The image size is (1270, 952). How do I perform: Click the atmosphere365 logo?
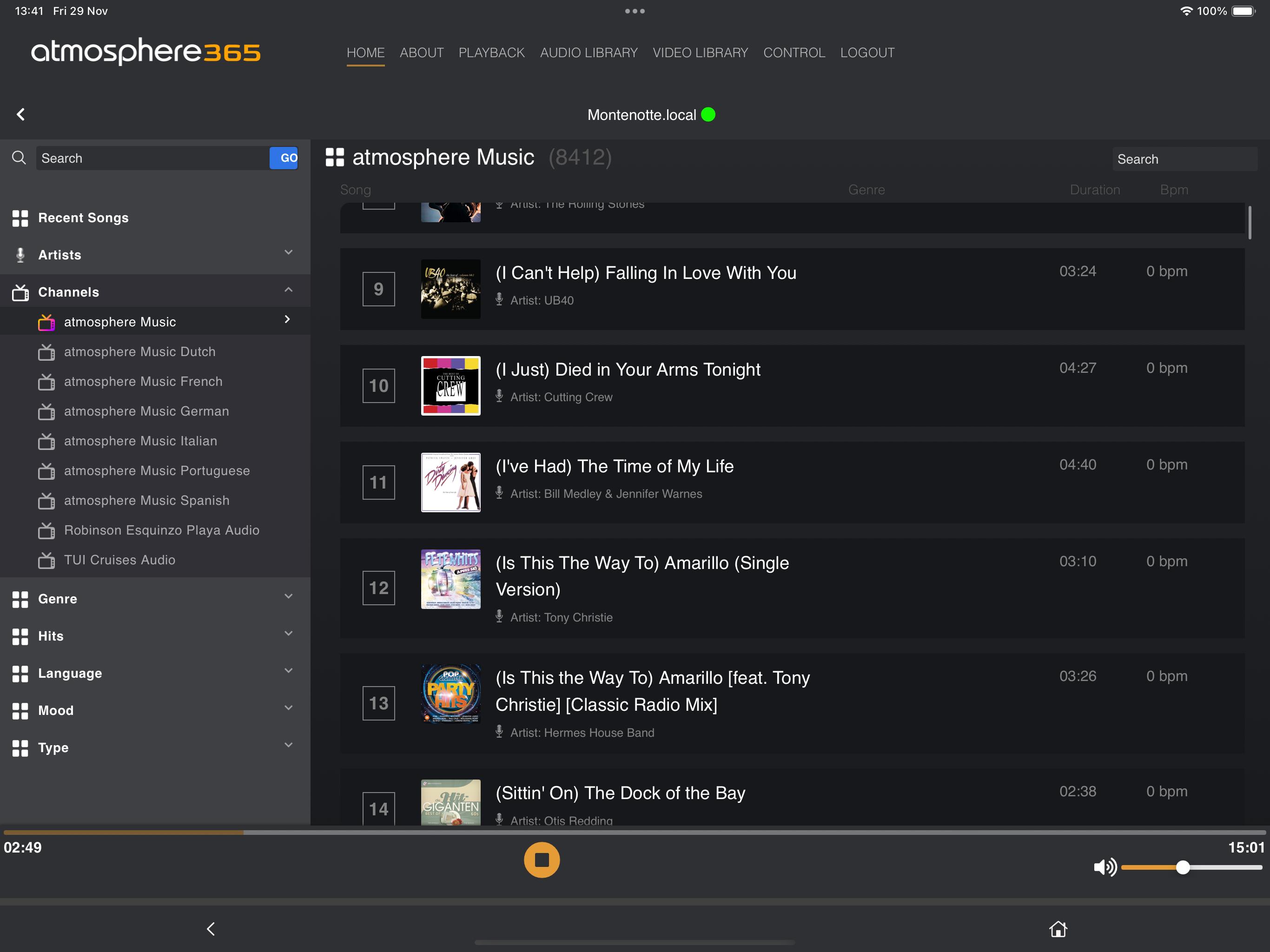pyautogui.click(x=145, y=52)
